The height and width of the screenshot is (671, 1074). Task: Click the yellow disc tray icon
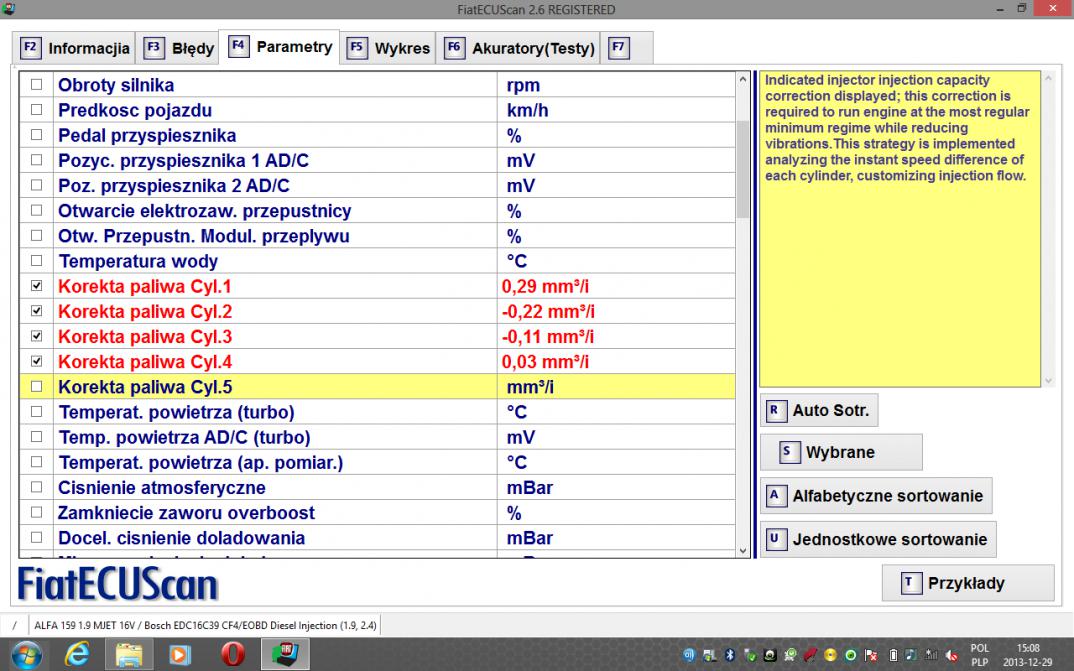[830, 655]
